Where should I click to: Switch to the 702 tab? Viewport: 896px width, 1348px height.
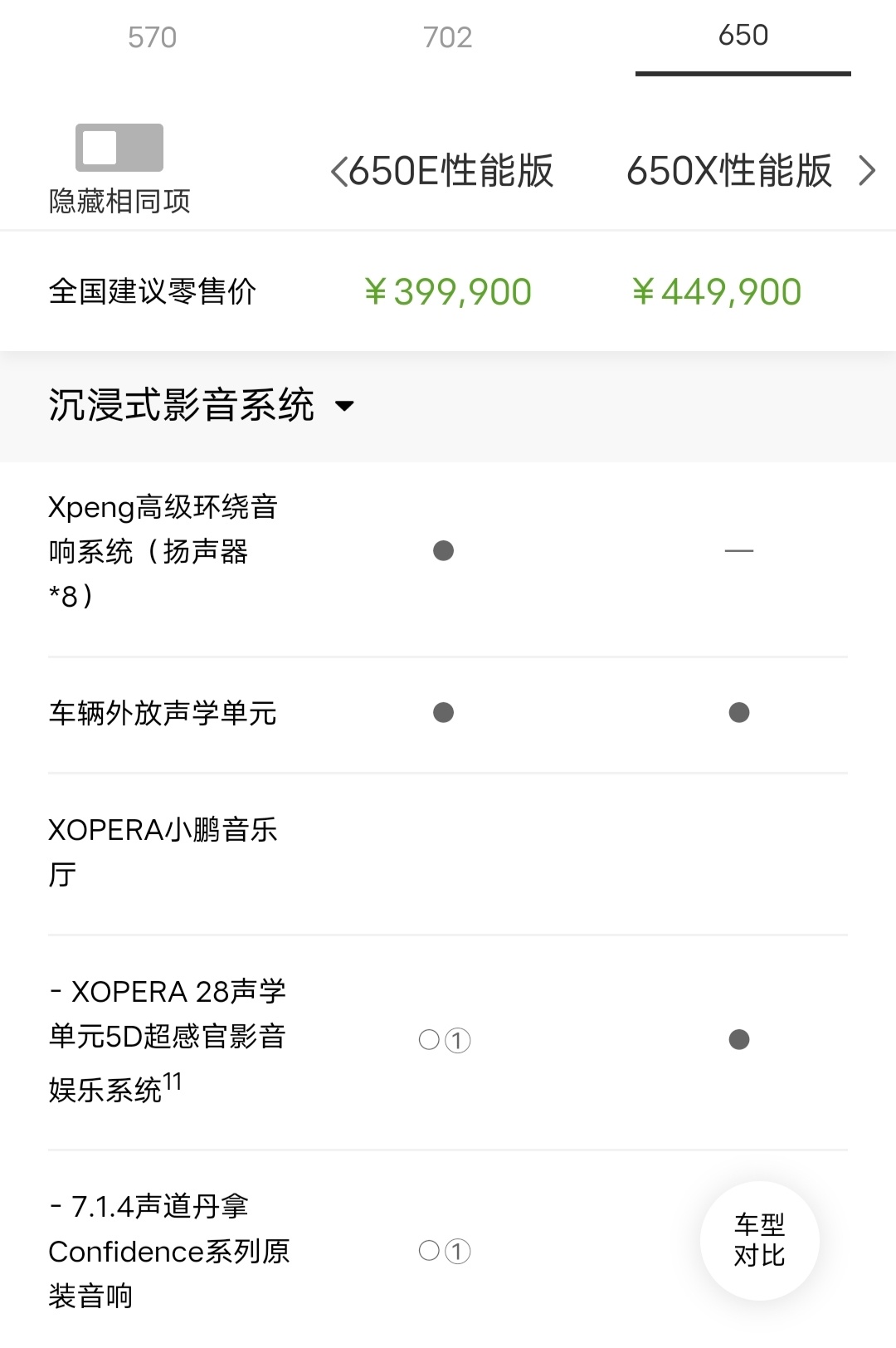click(447, 37)
